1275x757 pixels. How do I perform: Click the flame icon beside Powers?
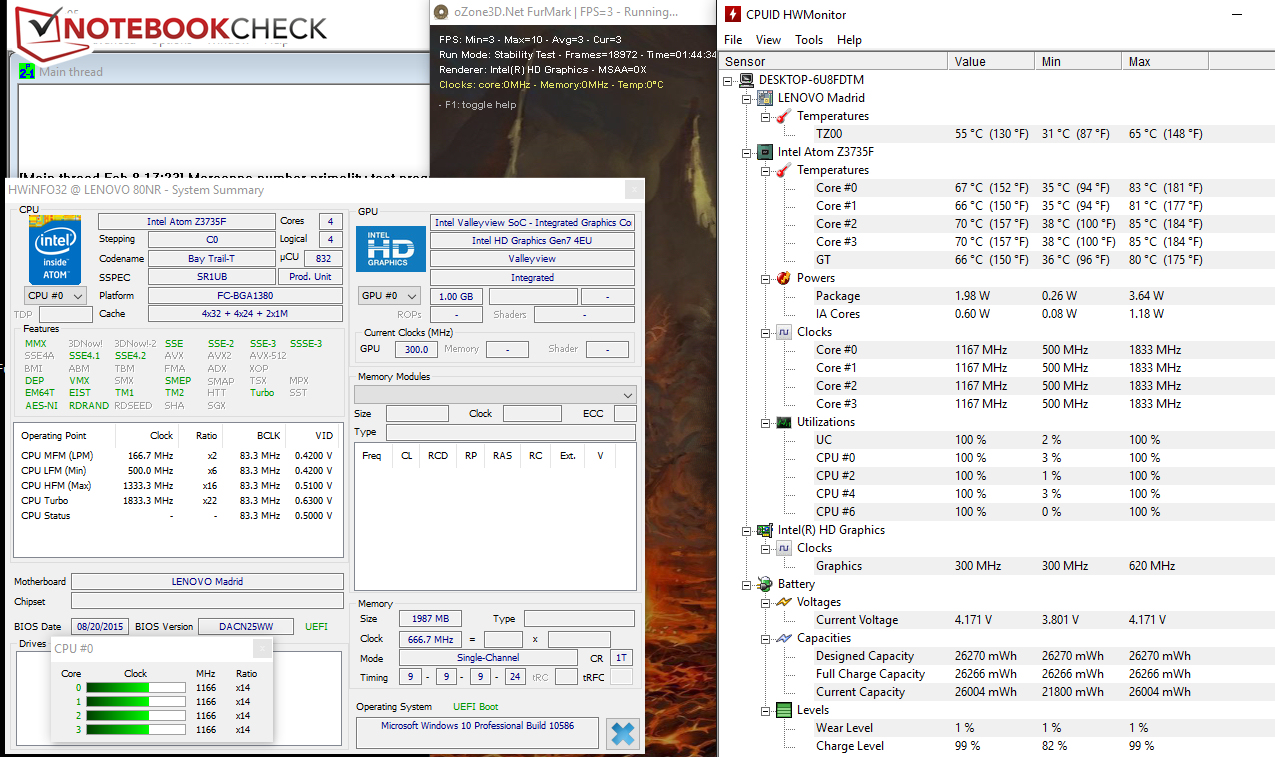[785, 278]
